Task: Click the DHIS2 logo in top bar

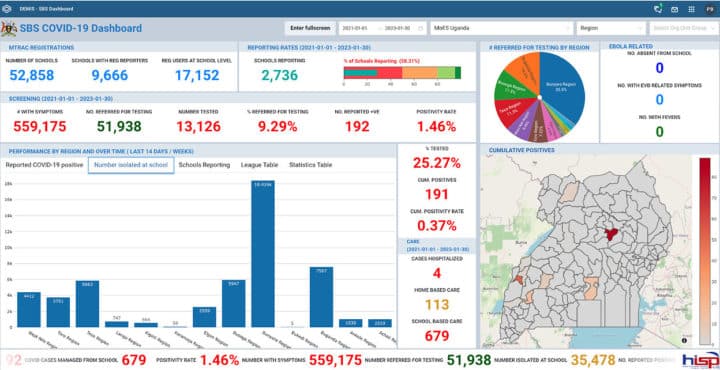Action: click(x=7, y=9)
